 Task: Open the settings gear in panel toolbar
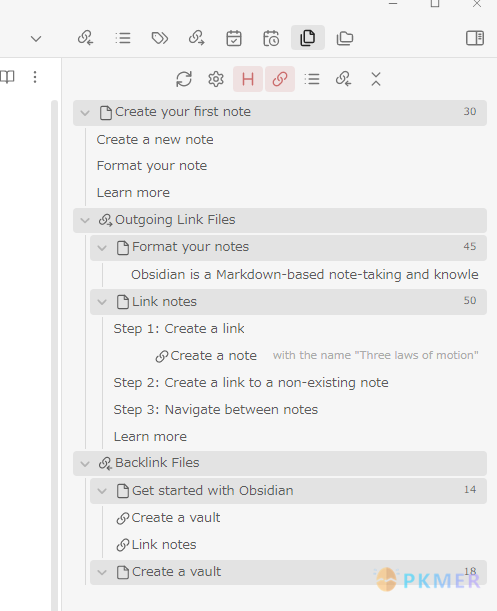(216, 79)
